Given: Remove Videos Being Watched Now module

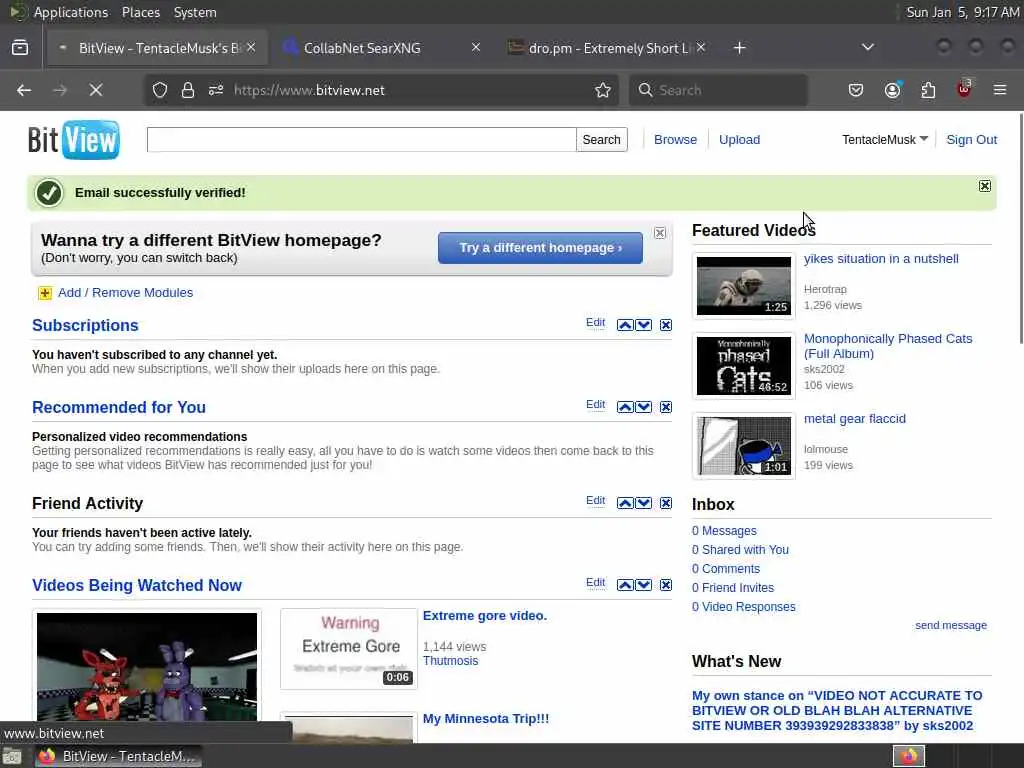Looking at the screenshot, I should pos(665,584).
